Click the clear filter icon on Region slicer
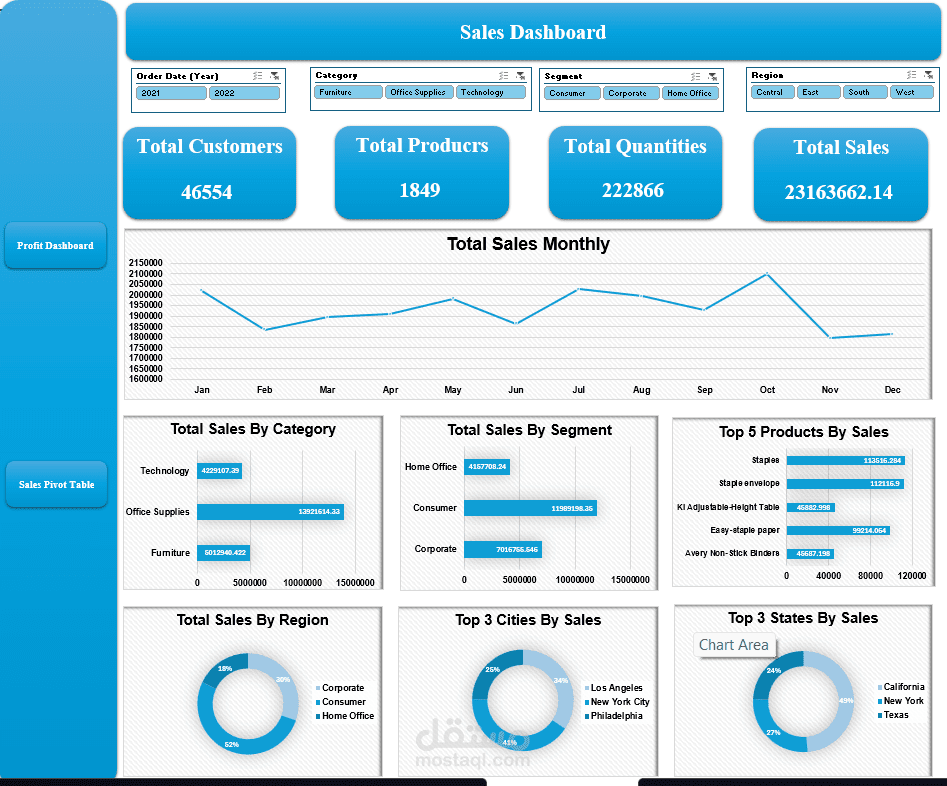The image size is (947, 786). tap(927, 74)
